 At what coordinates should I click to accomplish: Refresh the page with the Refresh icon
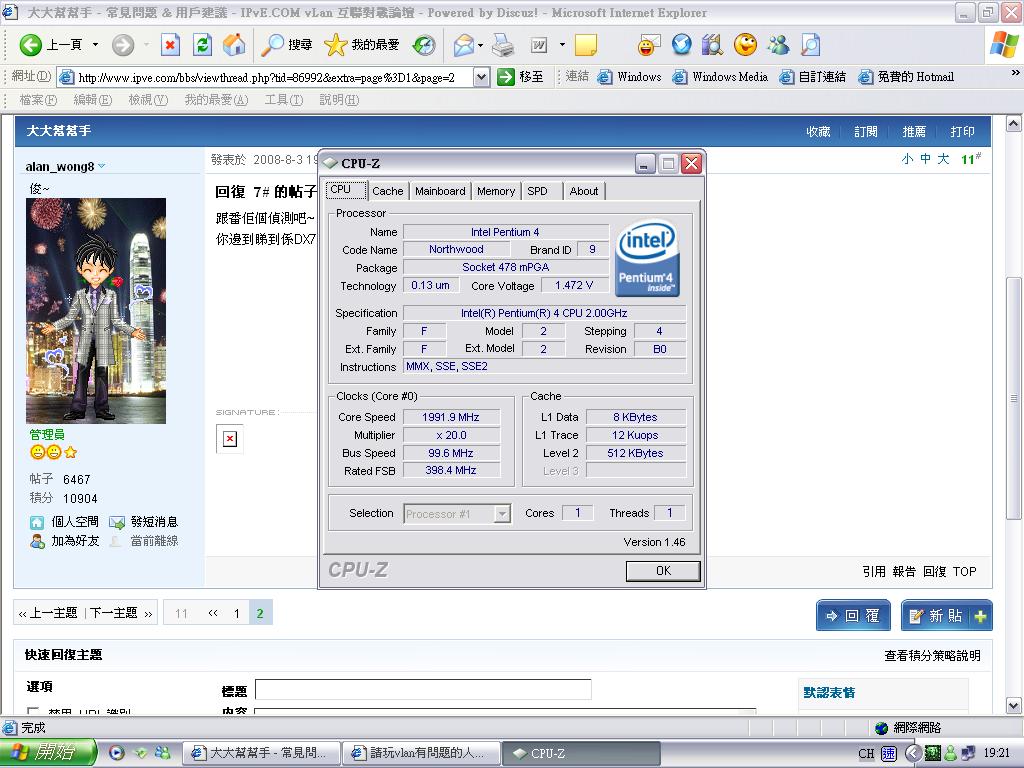tap(202, 45)
